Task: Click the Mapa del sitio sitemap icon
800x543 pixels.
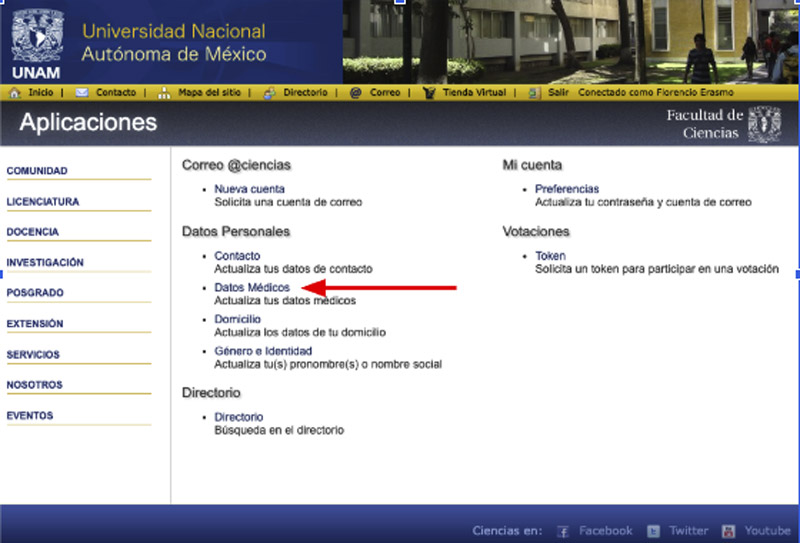Action: (x=164, y=93)
